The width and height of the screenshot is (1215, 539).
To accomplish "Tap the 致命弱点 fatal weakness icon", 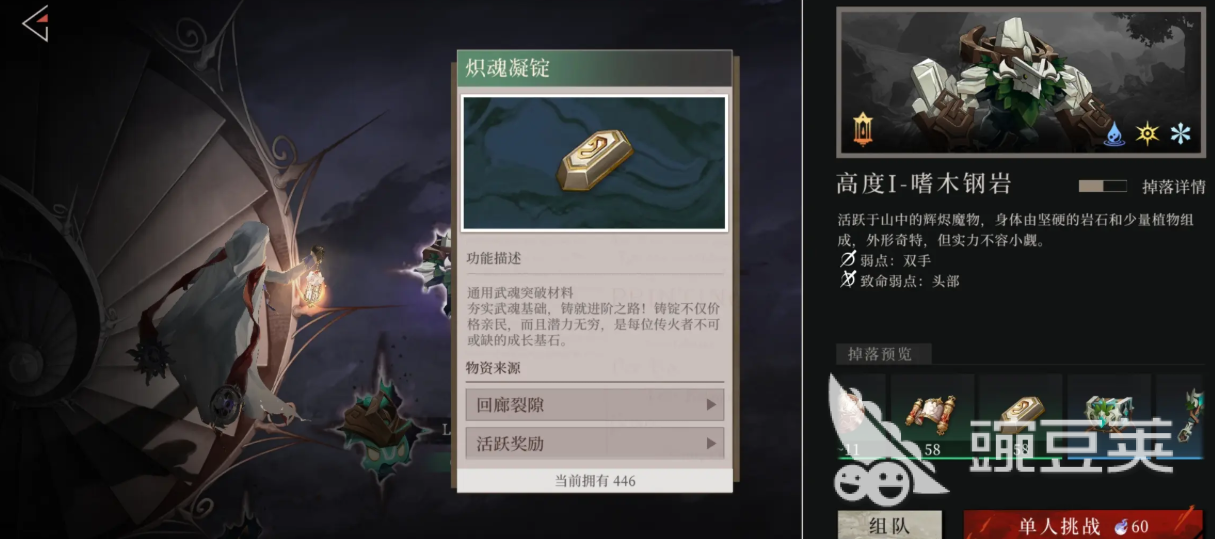I will coord(848,281).
